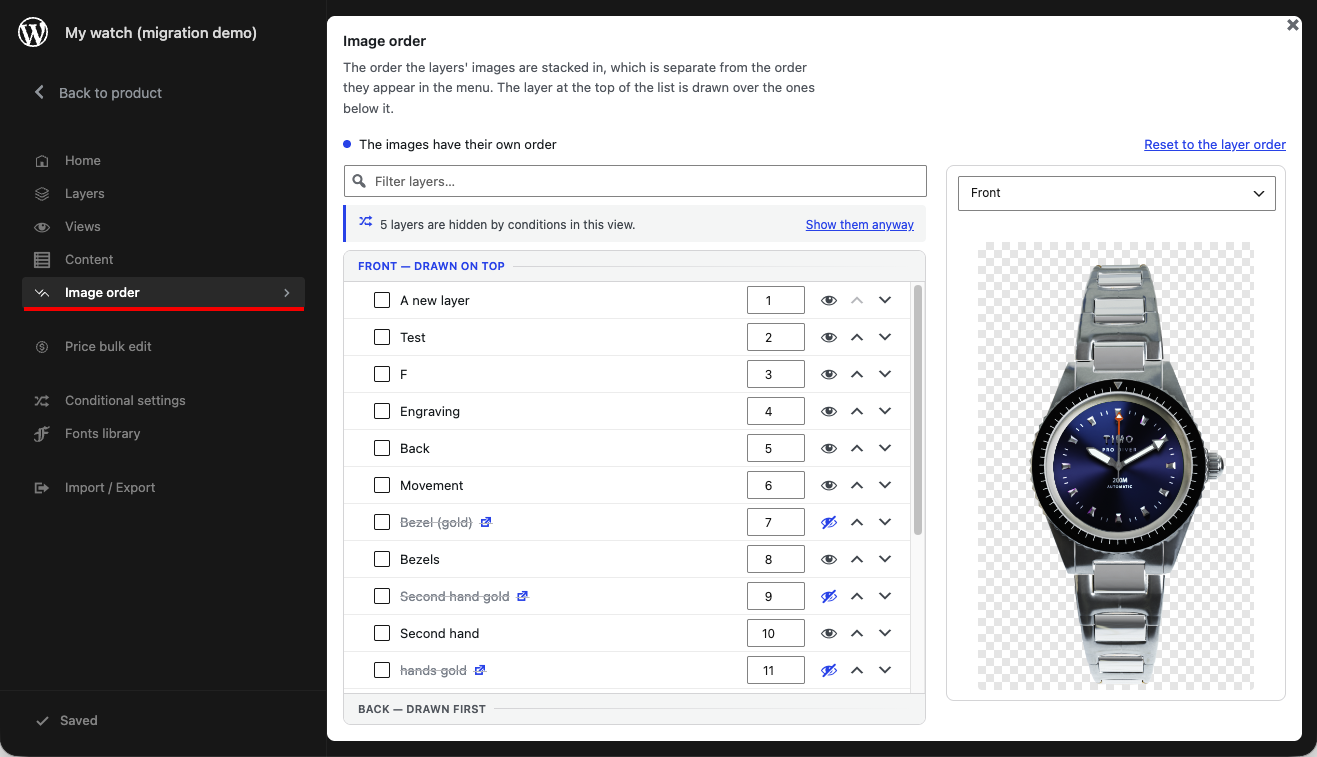1317x757 pixels.
Task: Click the Import / Export icon
Action: pos(42,488)
